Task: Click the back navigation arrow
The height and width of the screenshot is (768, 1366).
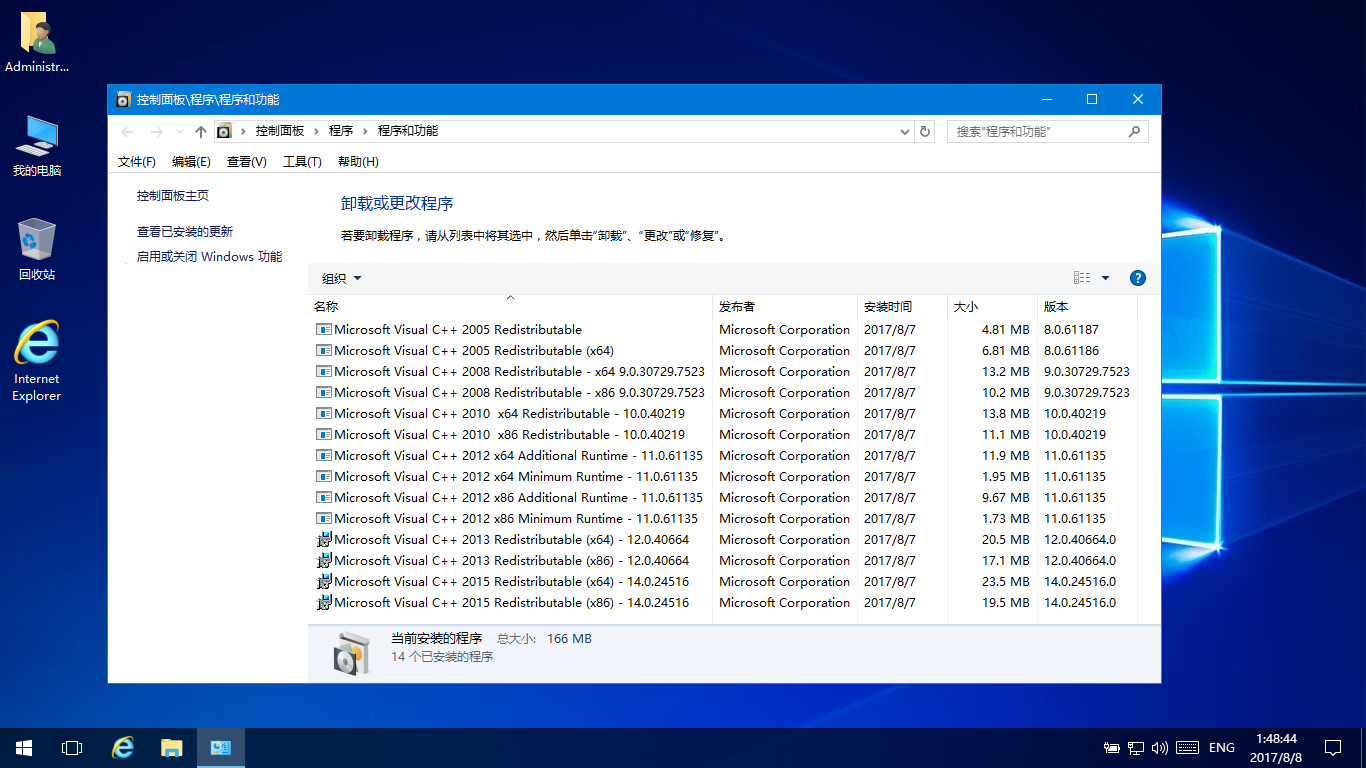Action: 127,131
